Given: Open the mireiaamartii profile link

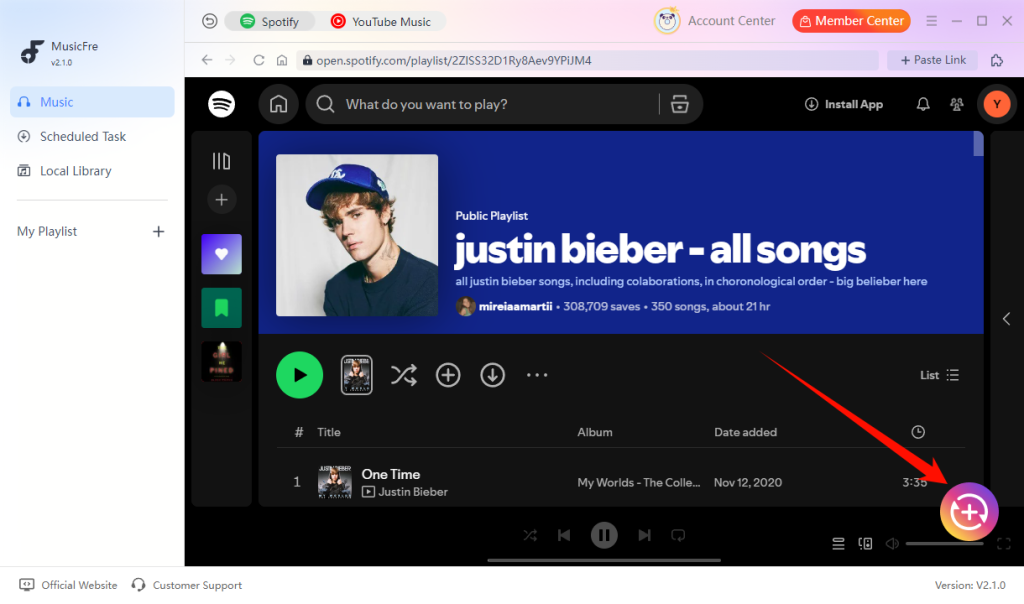Looking at the screenshot, I should [515, 306].
